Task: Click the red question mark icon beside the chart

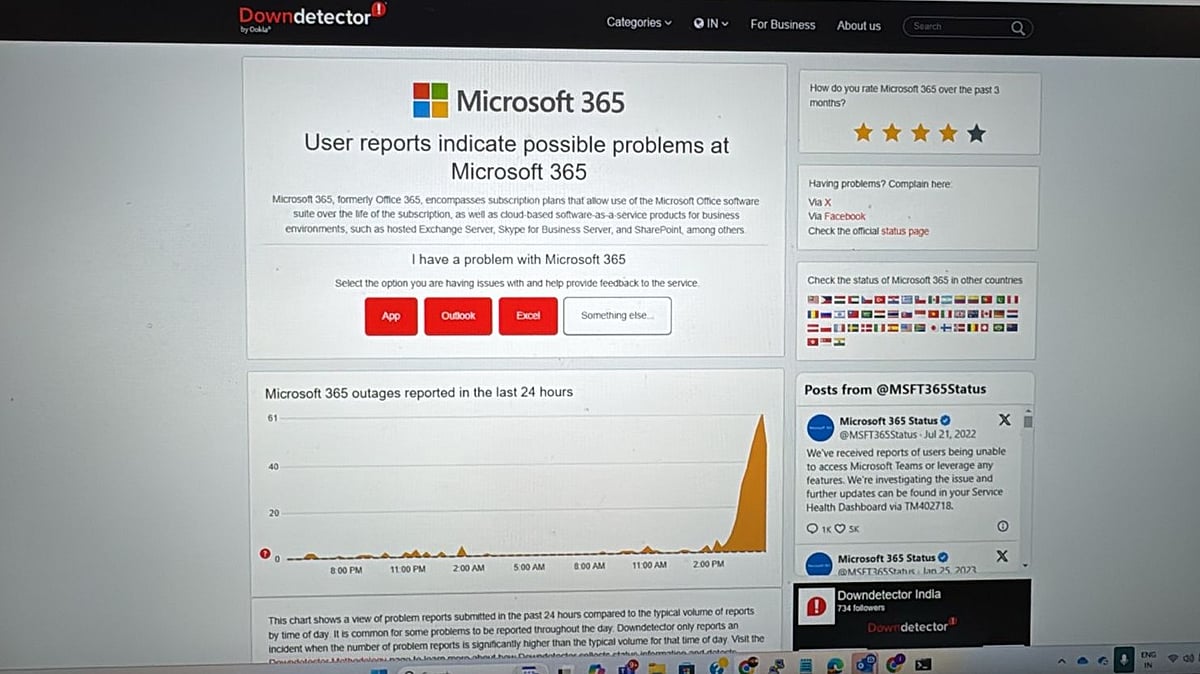Action: 264,555
